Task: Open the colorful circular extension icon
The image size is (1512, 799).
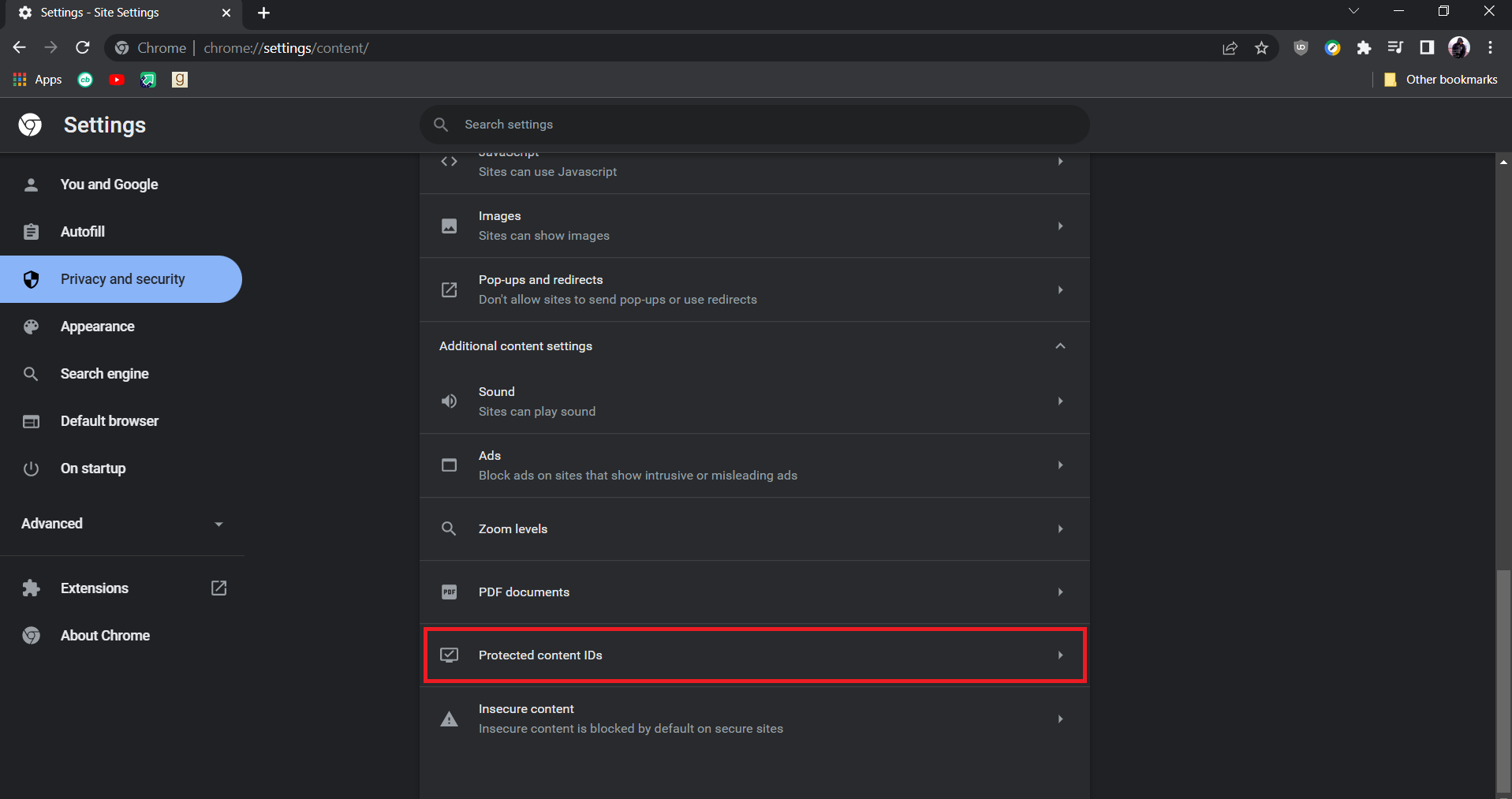Action: (x=1332, y=48)
